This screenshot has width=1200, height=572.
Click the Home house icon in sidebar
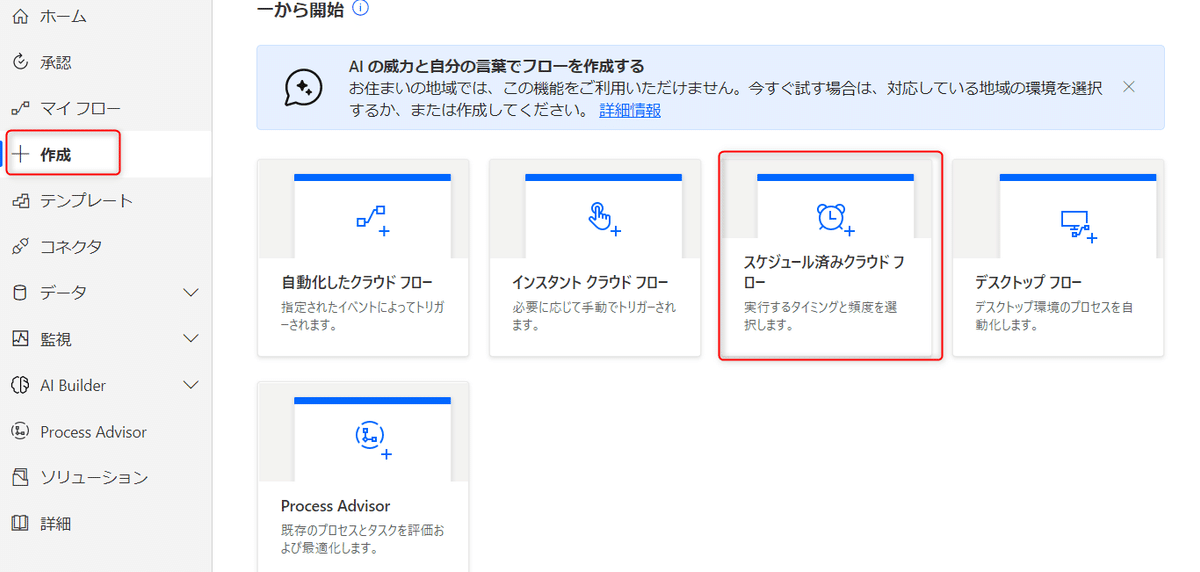(x=20, y=17)
